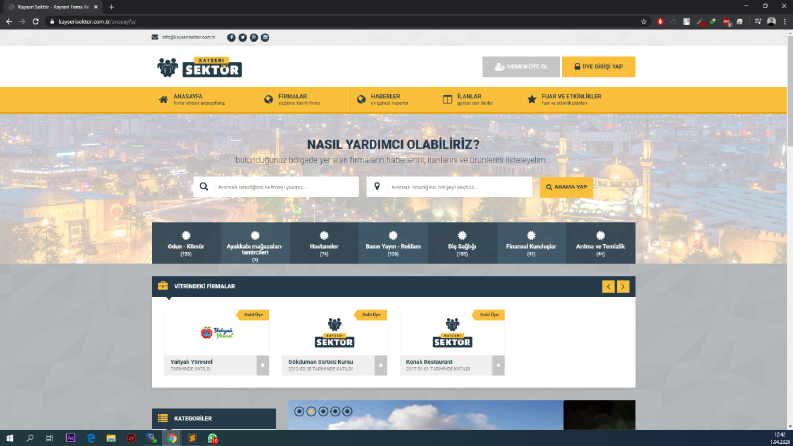
Task: Select the Arıtma ve Temizlik category tile
Action: (x=600, y=243)
